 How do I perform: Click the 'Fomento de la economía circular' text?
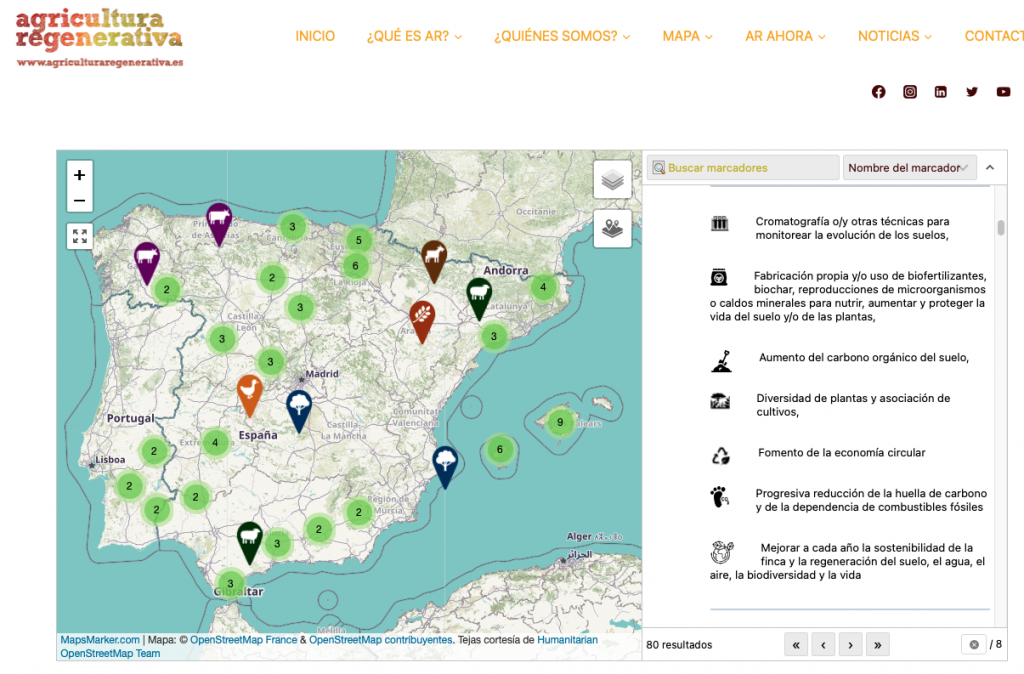pyautogui.click(x=841, y=453)
